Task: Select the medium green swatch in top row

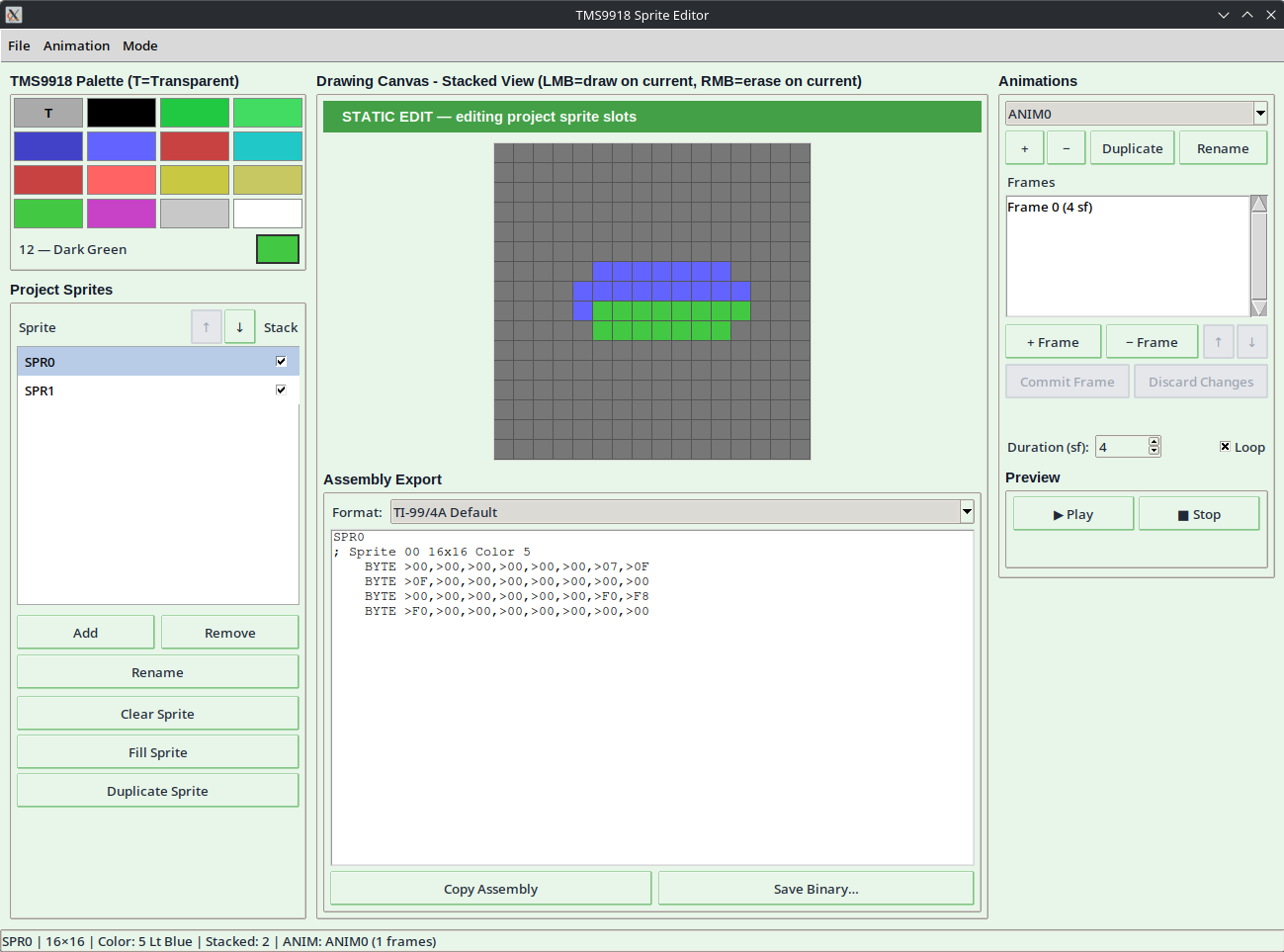Action: coord(195,113)
